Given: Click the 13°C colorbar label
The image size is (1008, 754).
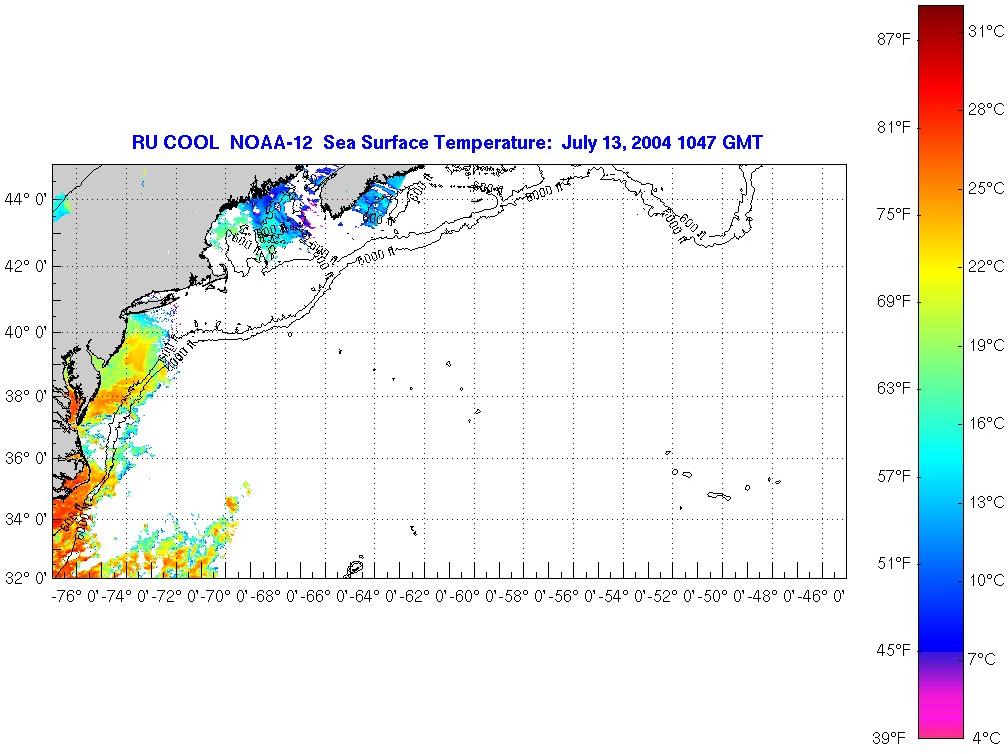Looking at the screenshot, I should [x=986, y=502].
